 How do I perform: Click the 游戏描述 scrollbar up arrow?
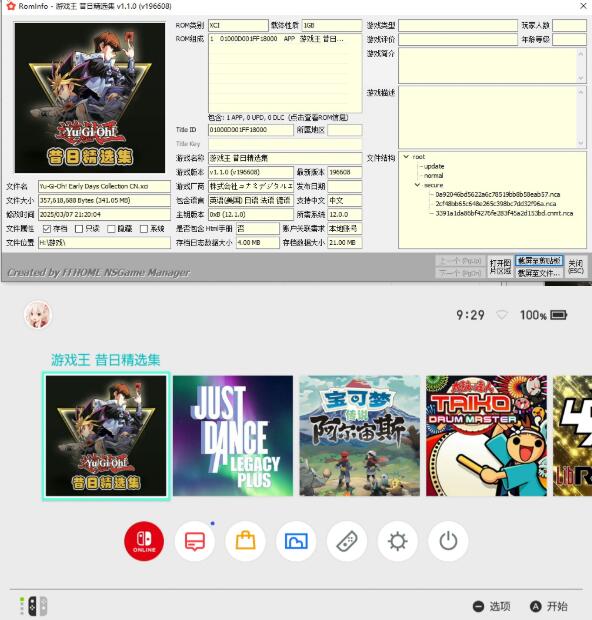[x=581, y=92]
